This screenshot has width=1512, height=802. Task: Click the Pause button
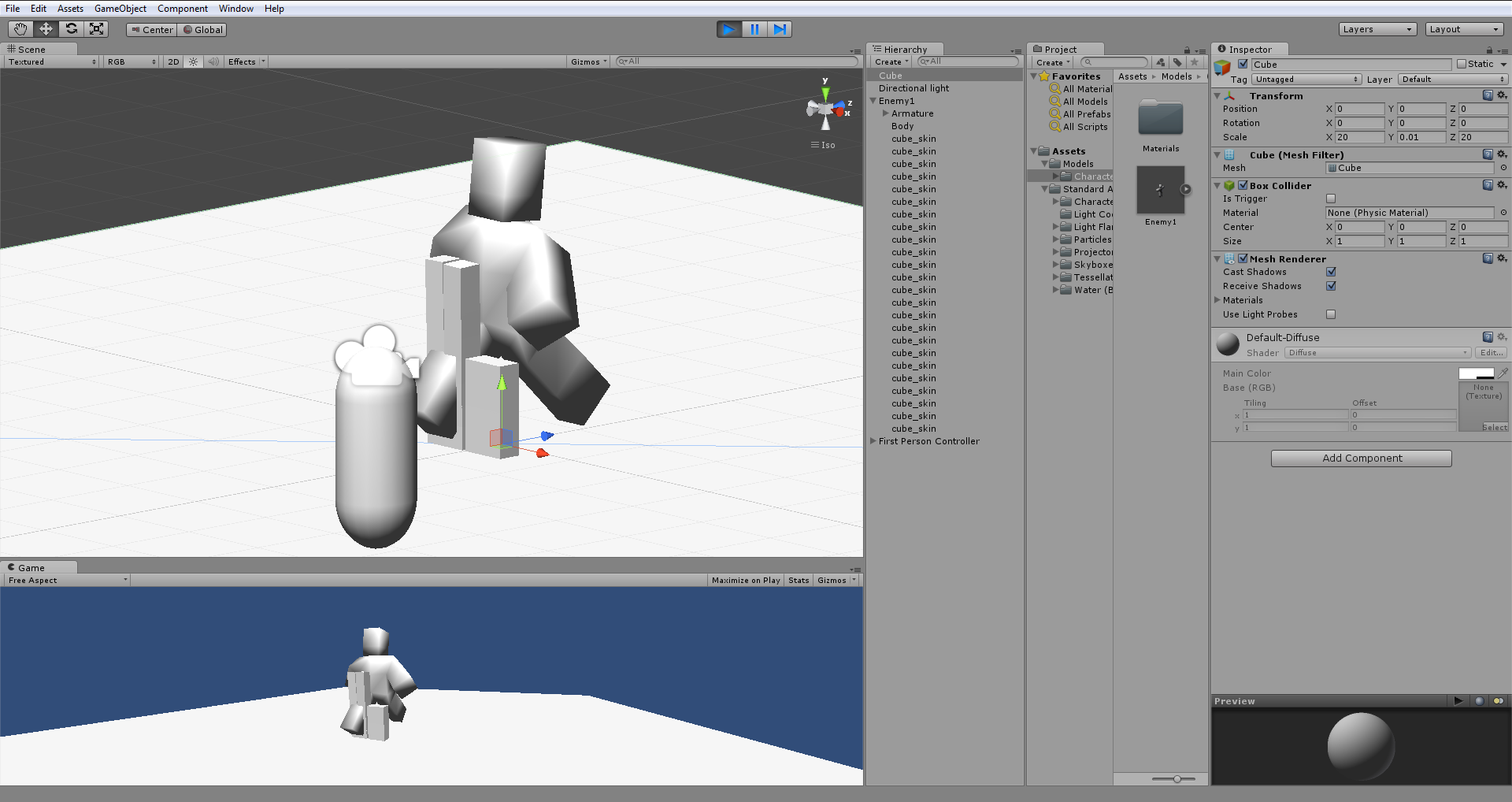pyautogui.click(x=754, y=29)
